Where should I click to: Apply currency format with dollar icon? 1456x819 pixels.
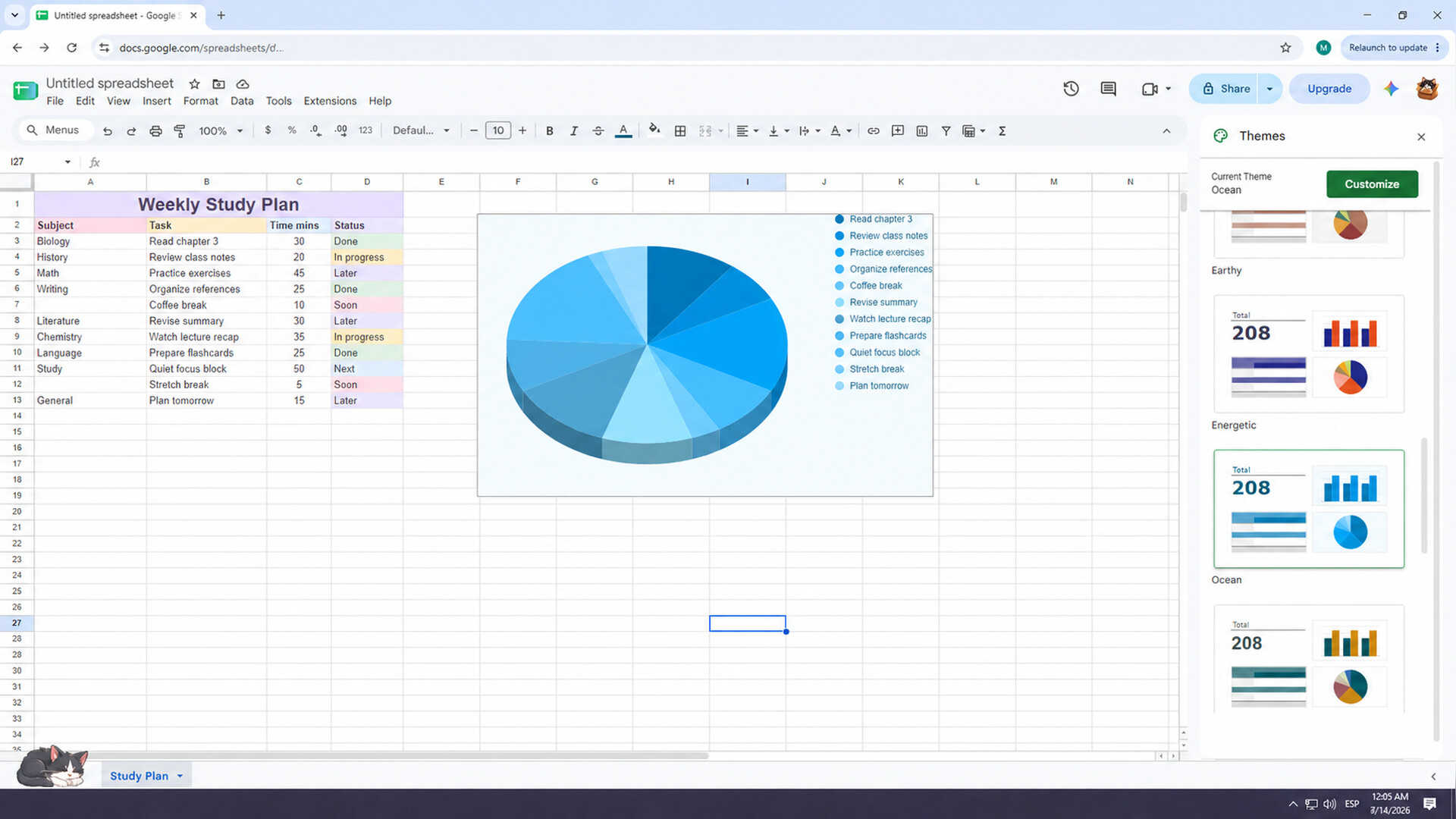[x=268, y=130]
